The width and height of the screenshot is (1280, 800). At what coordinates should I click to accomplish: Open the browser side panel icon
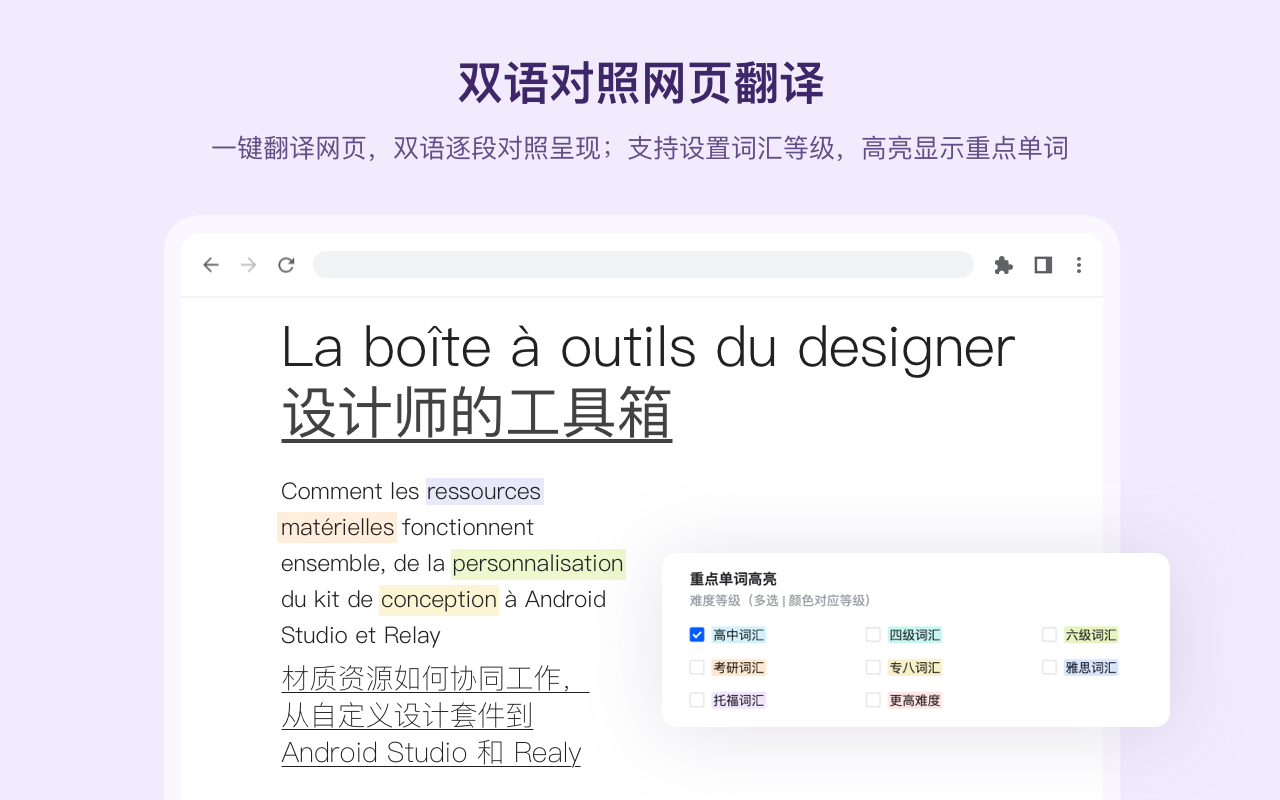pyautogui.click(x=1041, y=264)
